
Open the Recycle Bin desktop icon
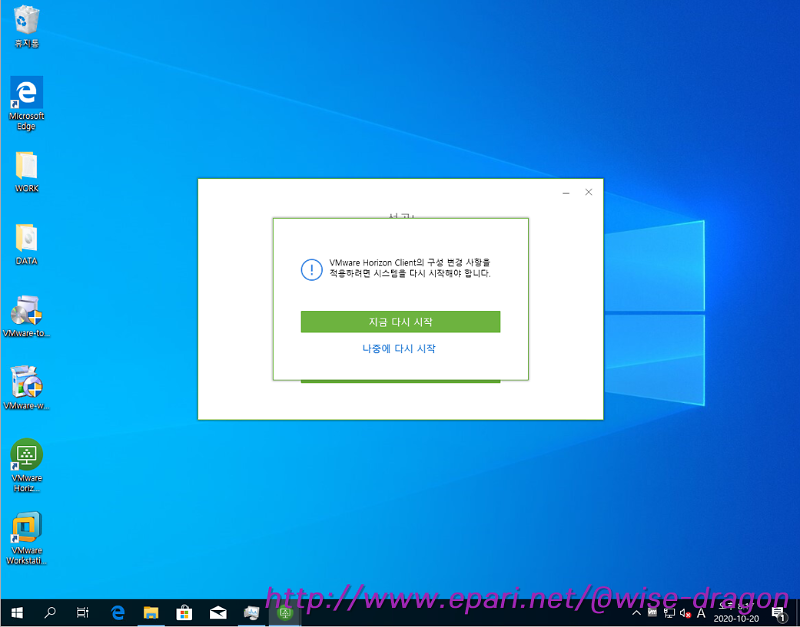(x=26, y=27)
